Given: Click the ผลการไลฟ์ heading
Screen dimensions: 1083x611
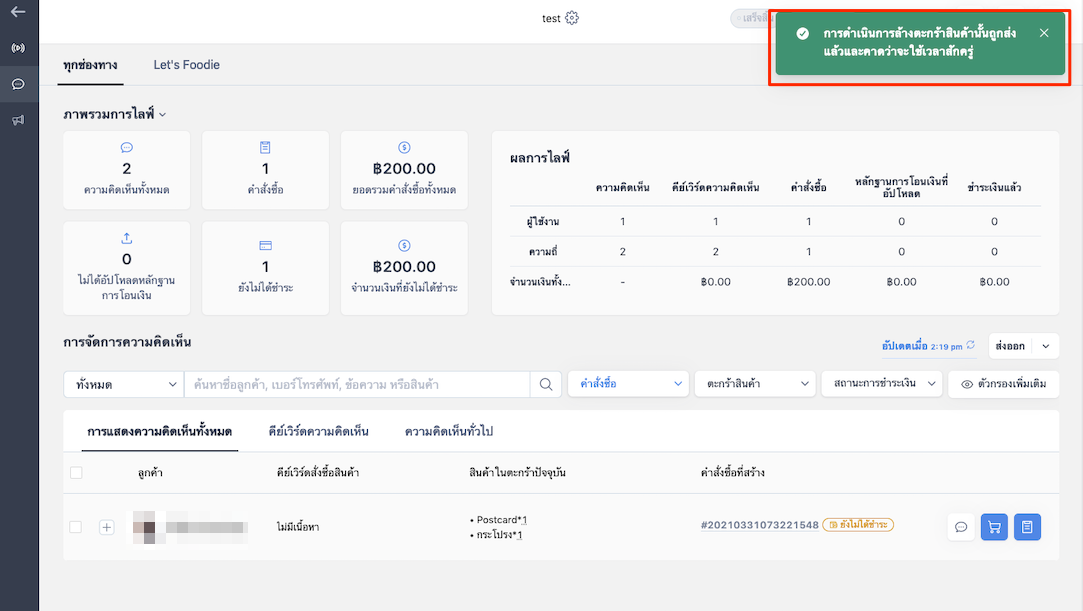Looking at the screenshot, I should coord(539,158).
